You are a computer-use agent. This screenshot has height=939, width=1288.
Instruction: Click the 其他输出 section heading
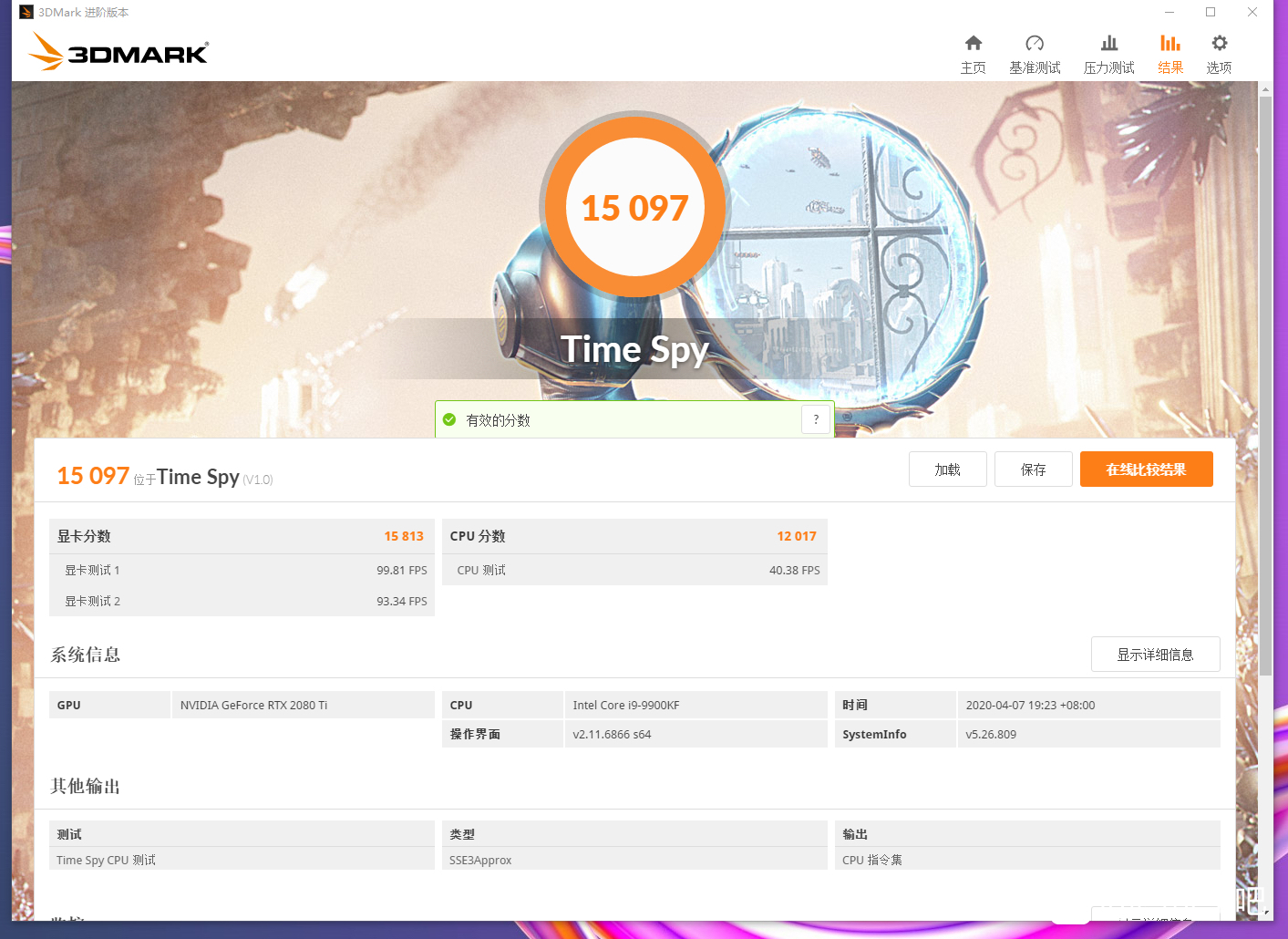point(86,786)
